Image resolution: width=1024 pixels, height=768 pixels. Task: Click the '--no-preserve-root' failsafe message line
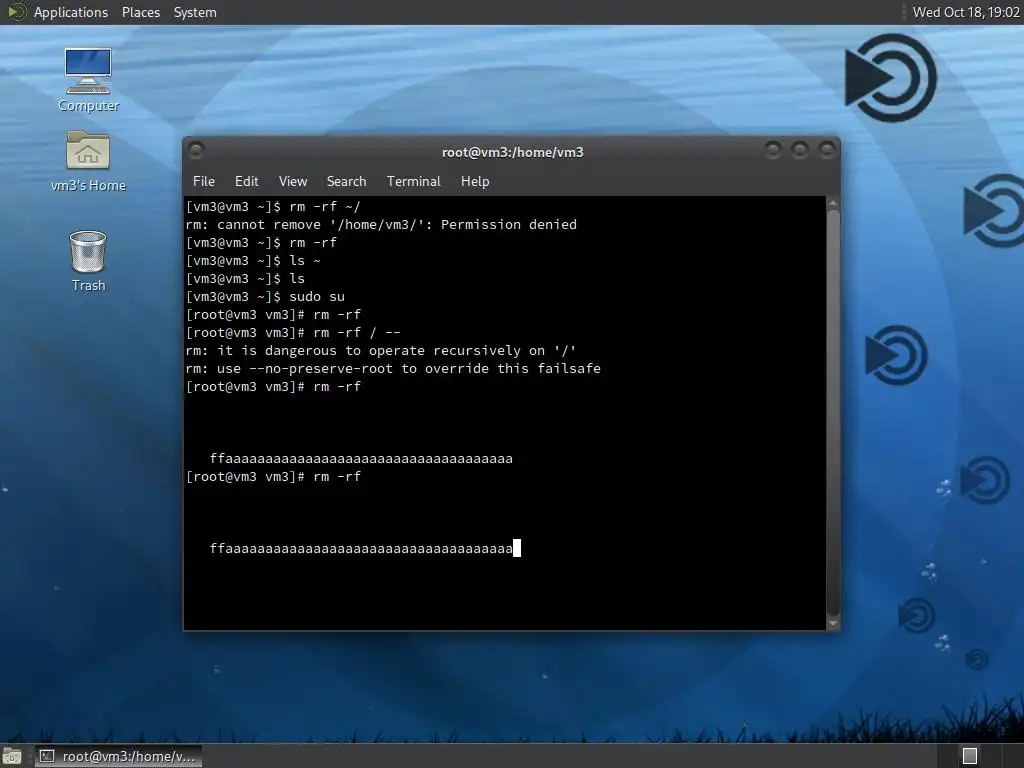[x=393, y=368]
